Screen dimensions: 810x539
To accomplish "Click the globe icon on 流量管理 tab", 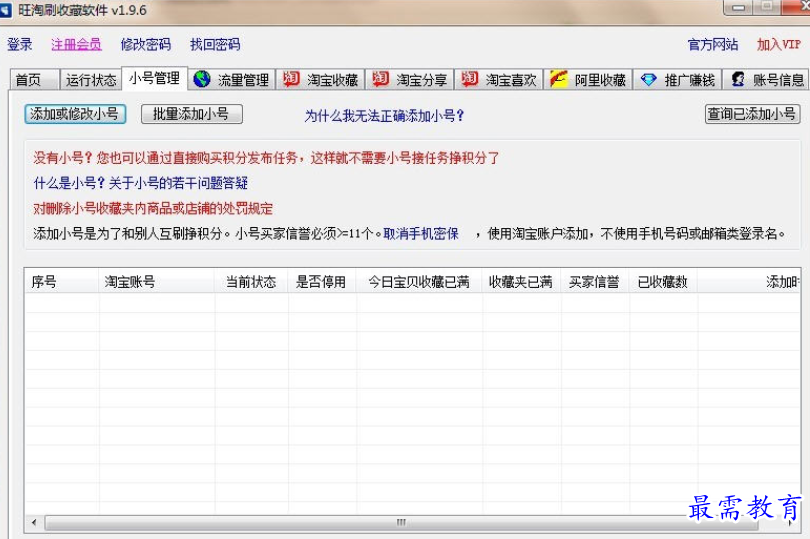I will pos(202,79).
